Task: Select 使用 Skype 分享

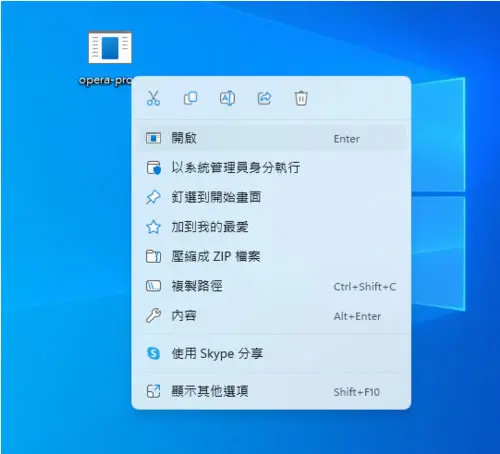Action: click(271, 353)
